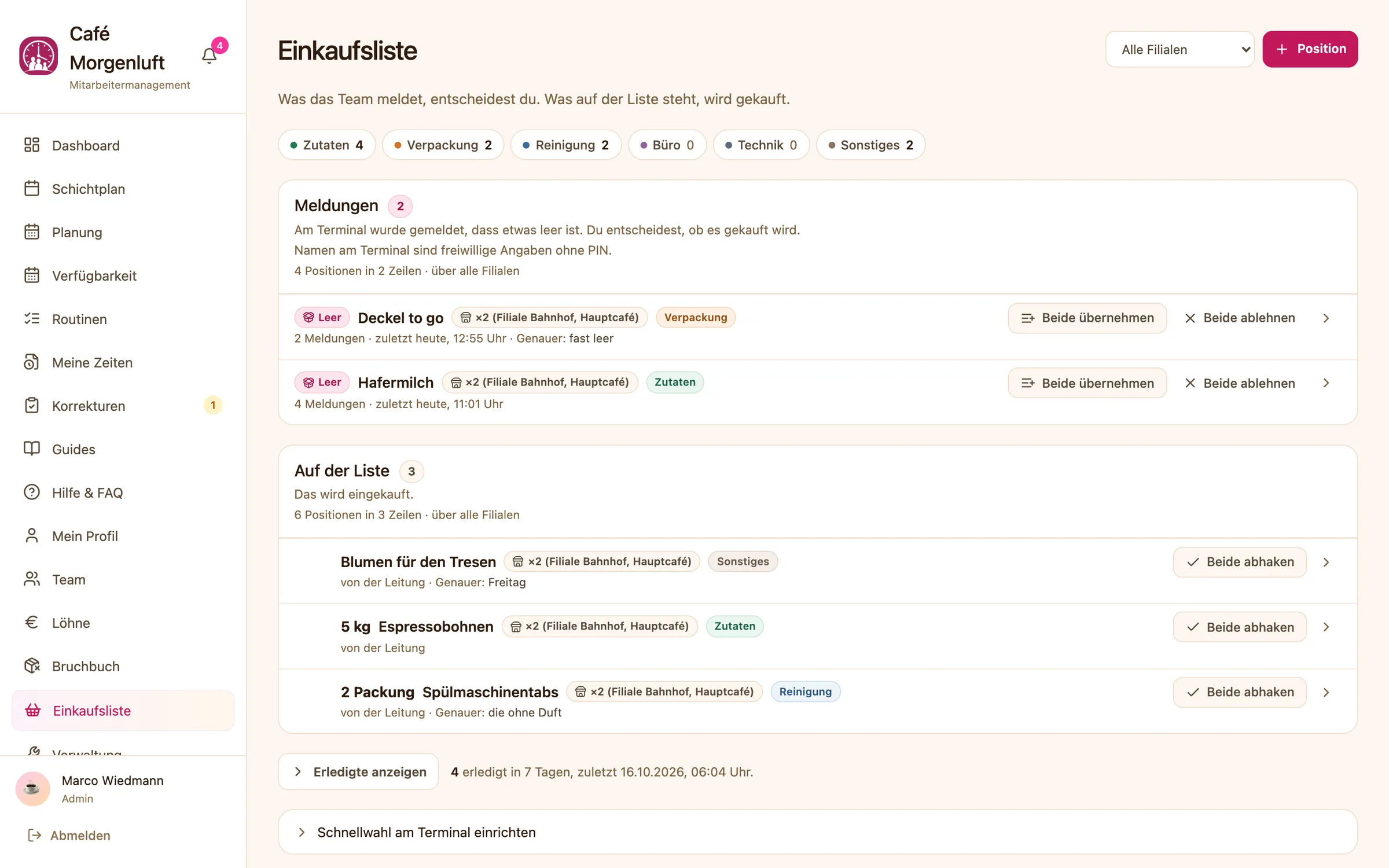Click the Bruchbuch box icon
The height and width of the screenshot is (868, 1389).
32,666
